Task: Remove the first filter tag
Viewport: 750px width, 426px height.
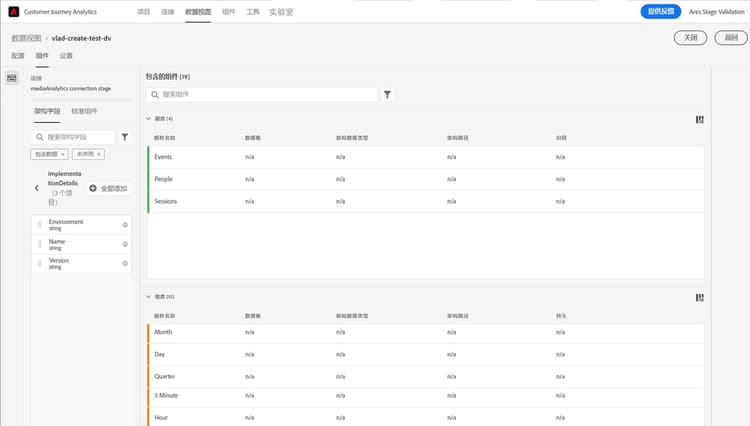Action: click(63, 154)
